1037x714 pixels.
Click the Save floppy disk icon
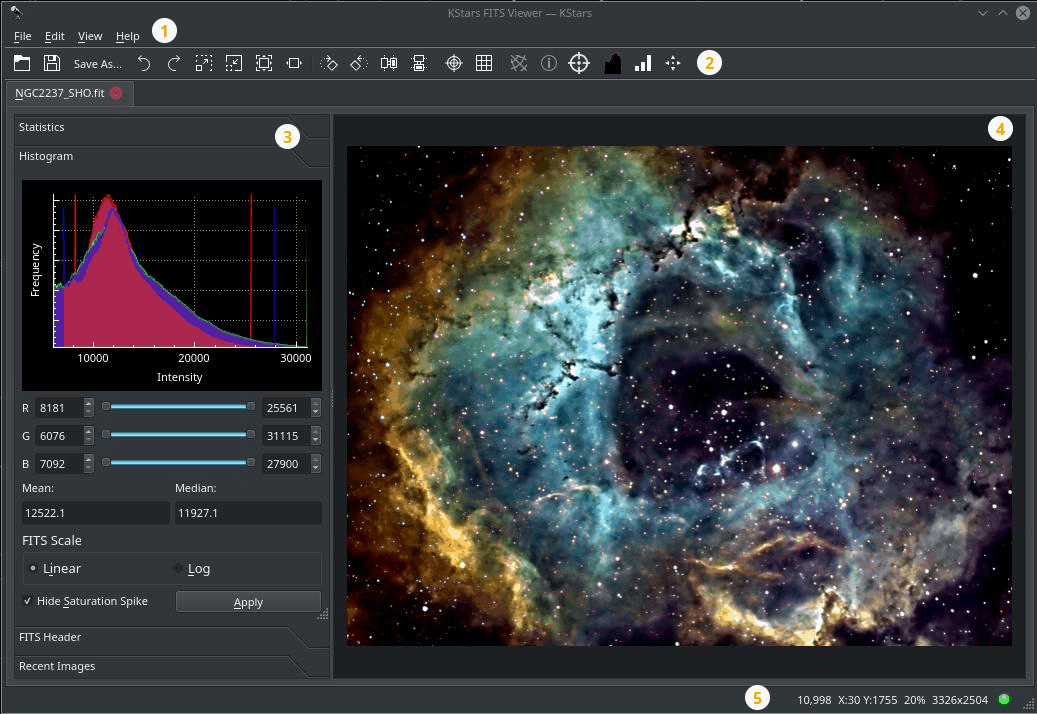coord(50,63)
